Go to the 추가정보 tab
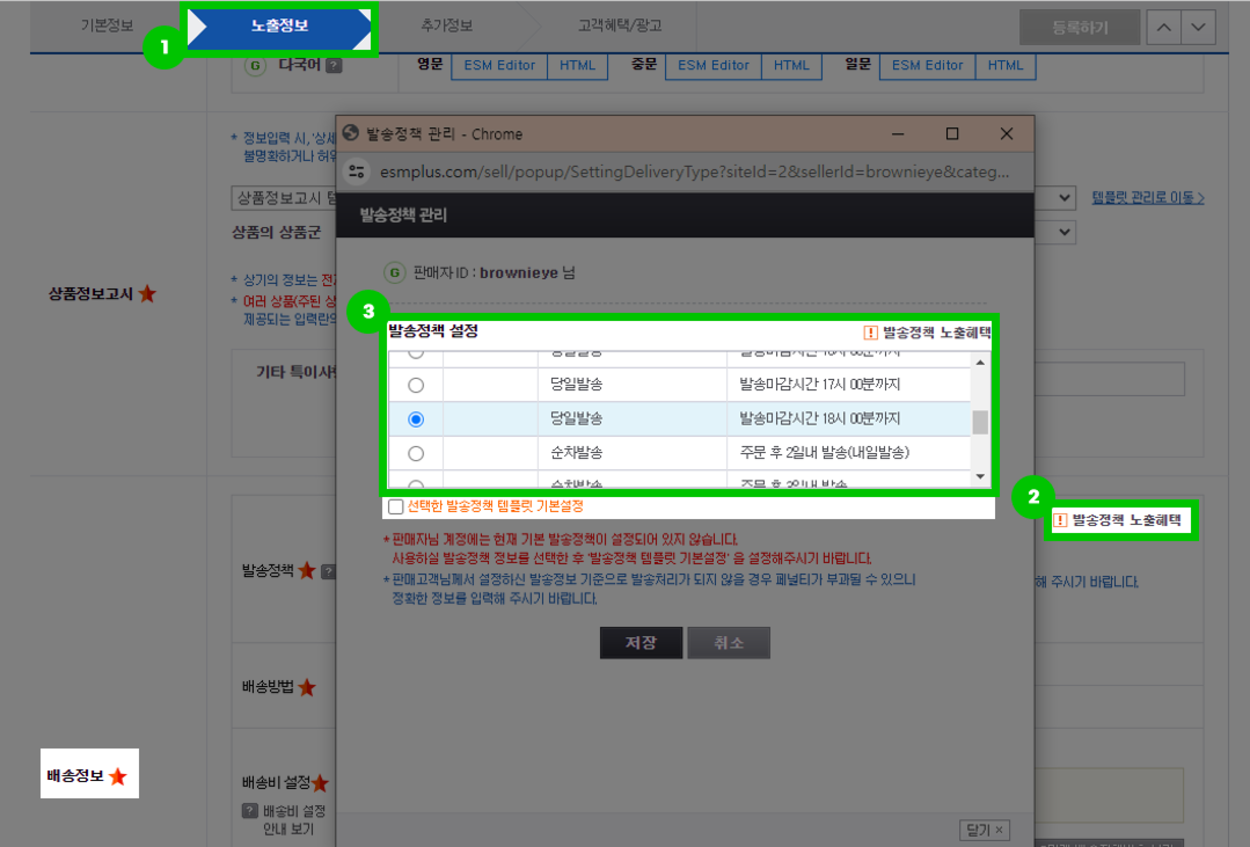Viewport: 1250px width, 847px height. [446, 26]
